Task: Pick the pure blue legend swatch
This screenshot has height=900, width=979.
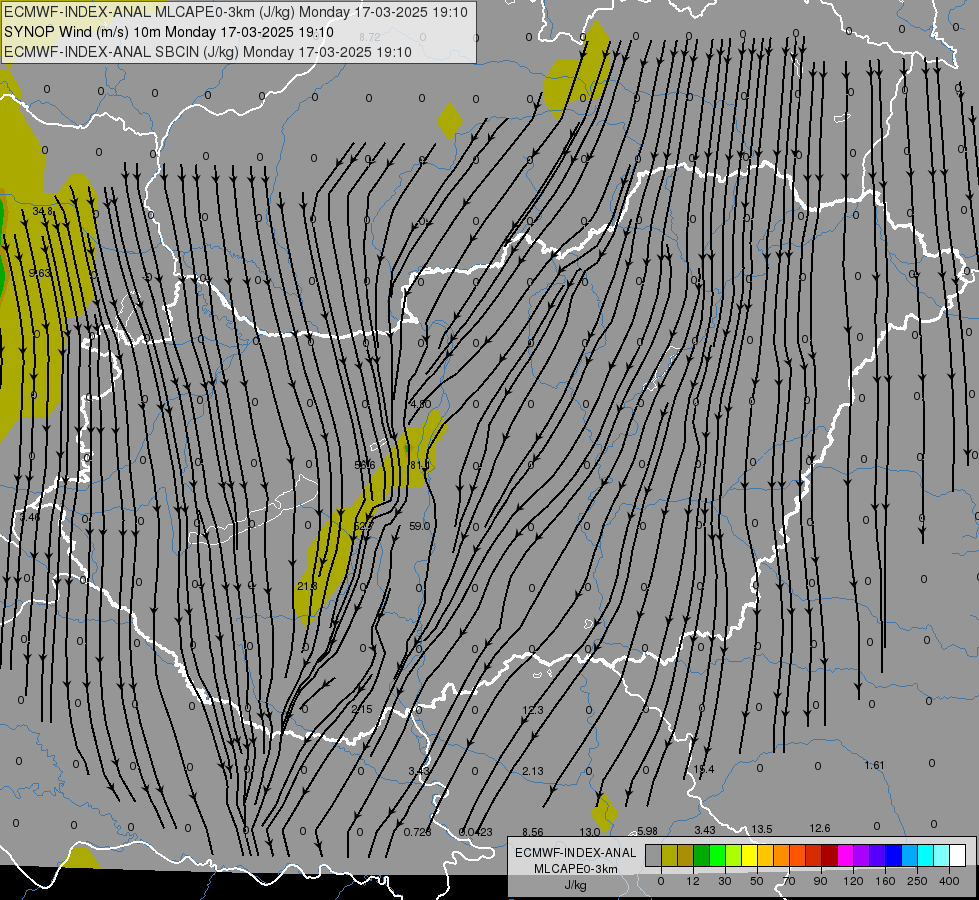Action: (894, 856)
